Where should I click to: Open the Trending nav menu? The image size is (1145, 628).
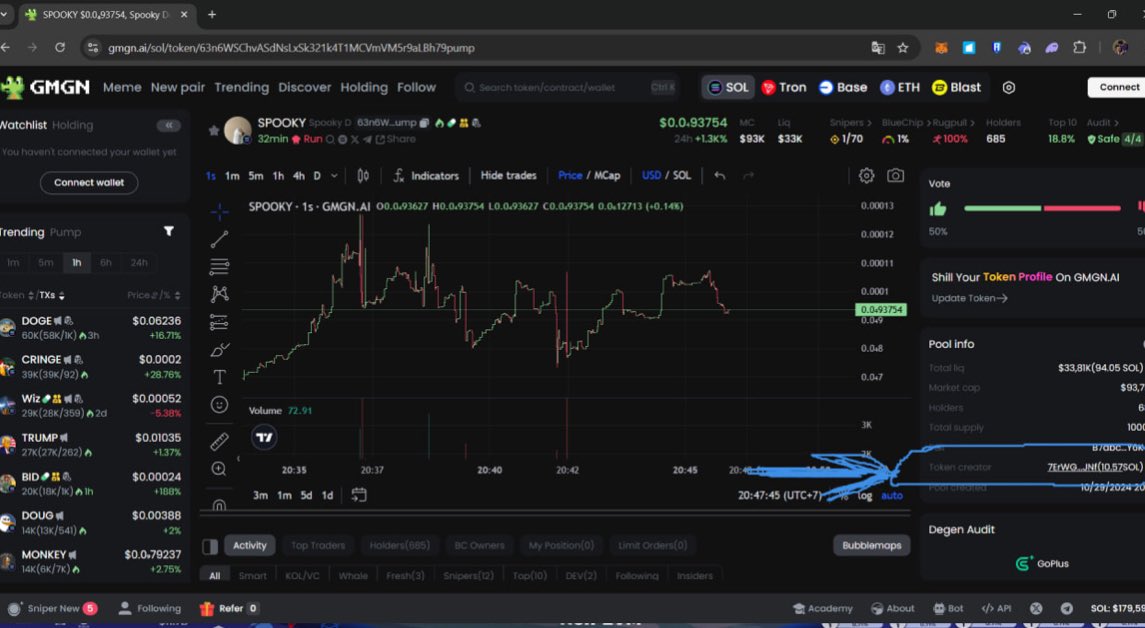[242, 87]
